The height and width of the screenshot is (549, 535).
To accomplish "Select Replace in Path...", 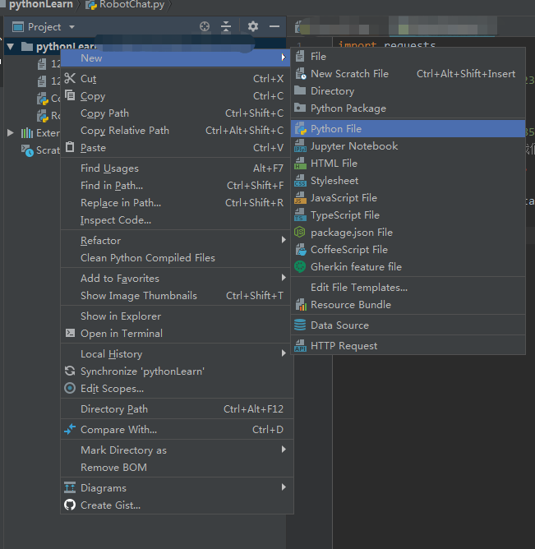I will click(x=121, y=203).
